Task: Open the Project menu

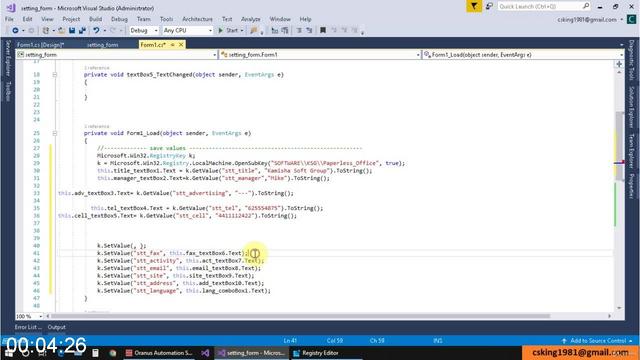Action: tap(71, 19)
